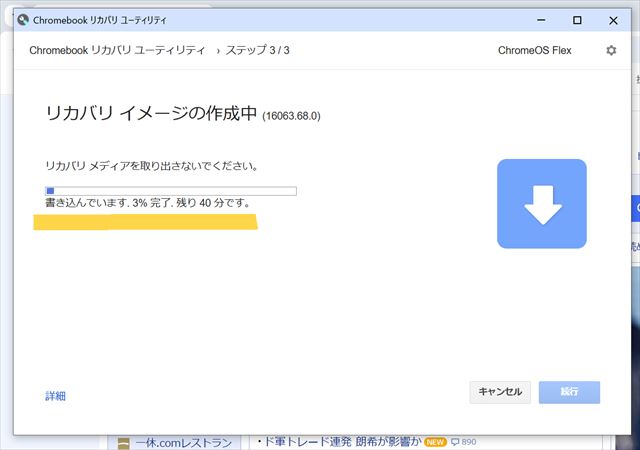
Task: Open 一休.comレストラン link in background browser
Action: (x=184, y=443)
